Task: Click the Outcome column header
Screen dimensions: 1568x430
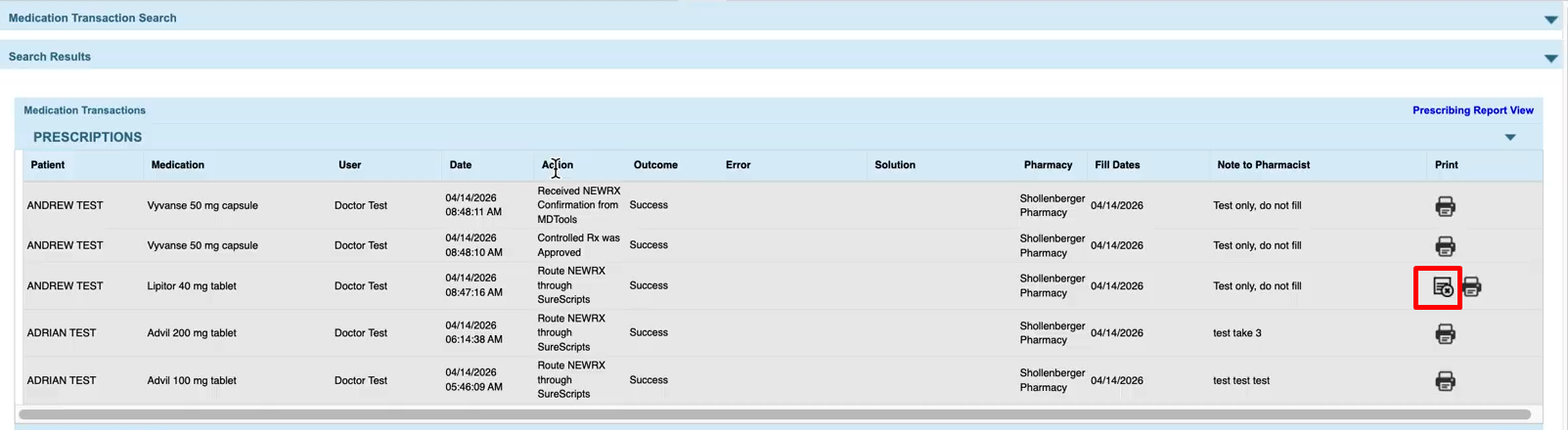Action: click(655, 165)
